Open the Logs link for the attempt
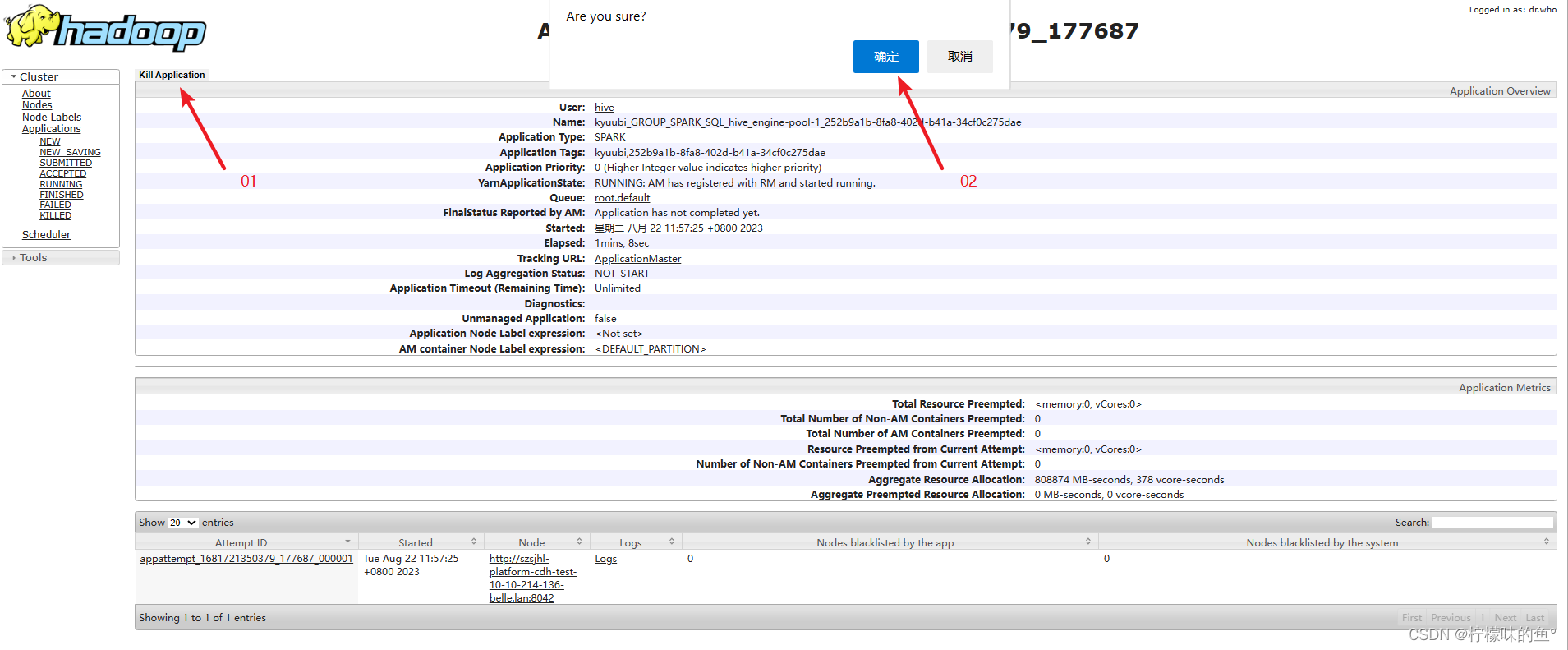Image resolution: width=1568 pixels, height=650 pixels. [606, 559]
